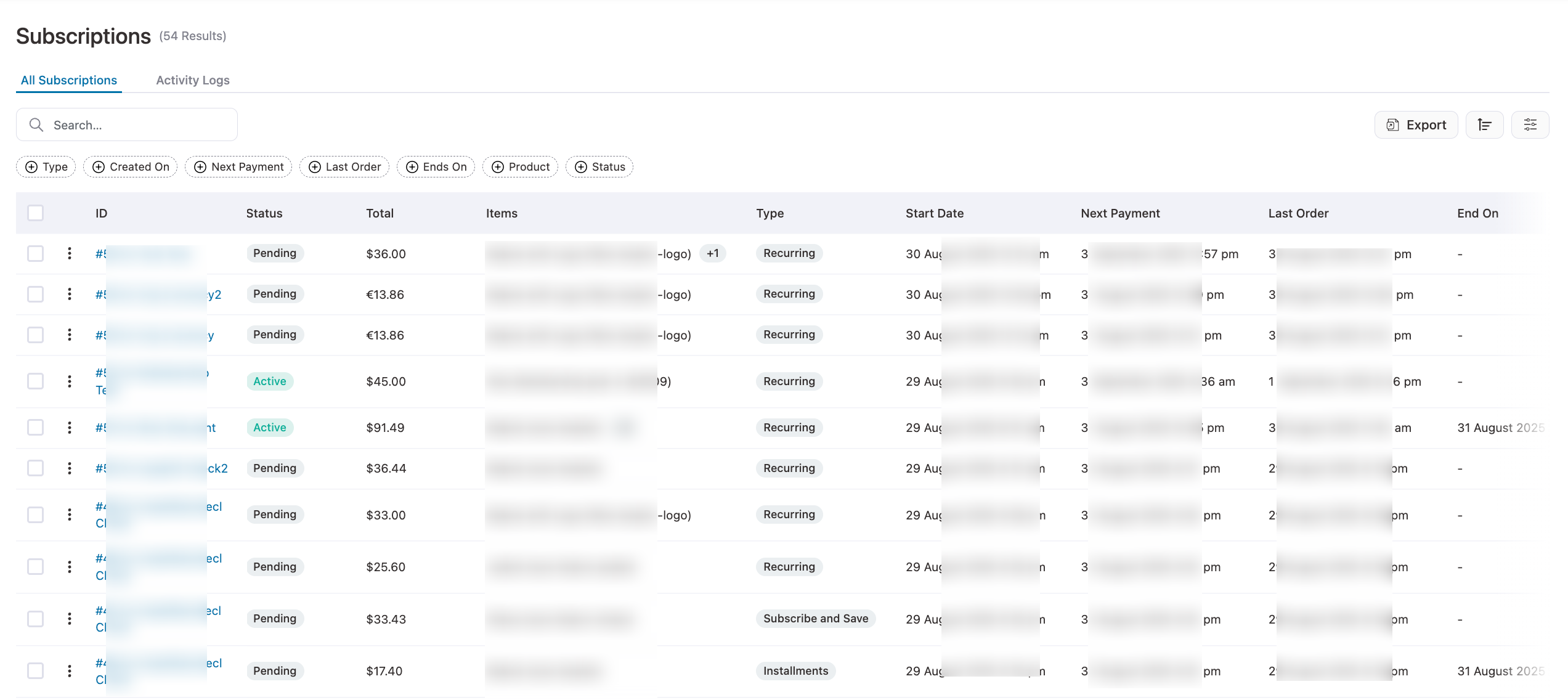The width and height of the screenshot is (1568, 700).
Task: Open the kebab menu on the first Pending row
Action: coord(70,253)
